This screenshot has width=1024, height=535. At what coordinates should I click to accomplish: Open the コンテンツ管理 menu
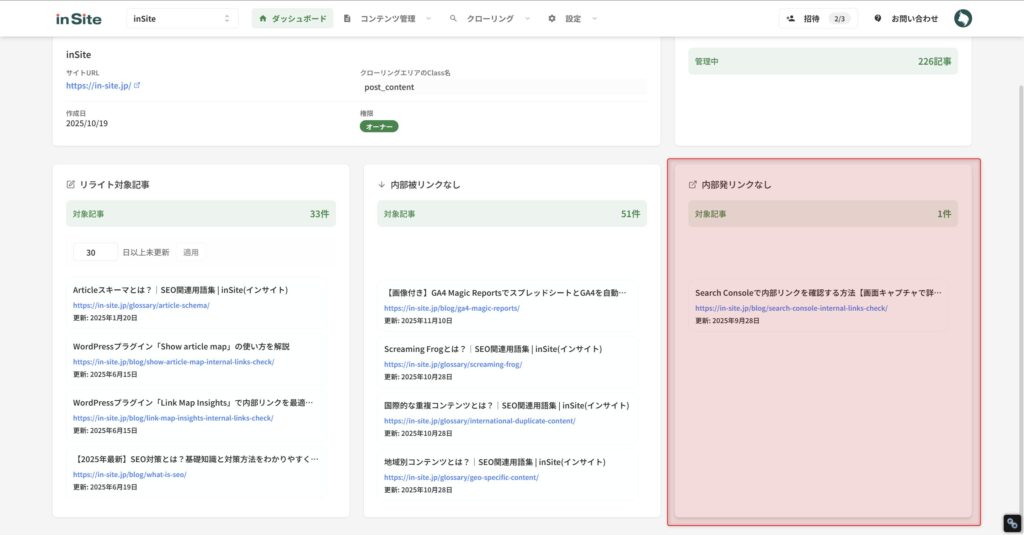(x=387, y=19)
